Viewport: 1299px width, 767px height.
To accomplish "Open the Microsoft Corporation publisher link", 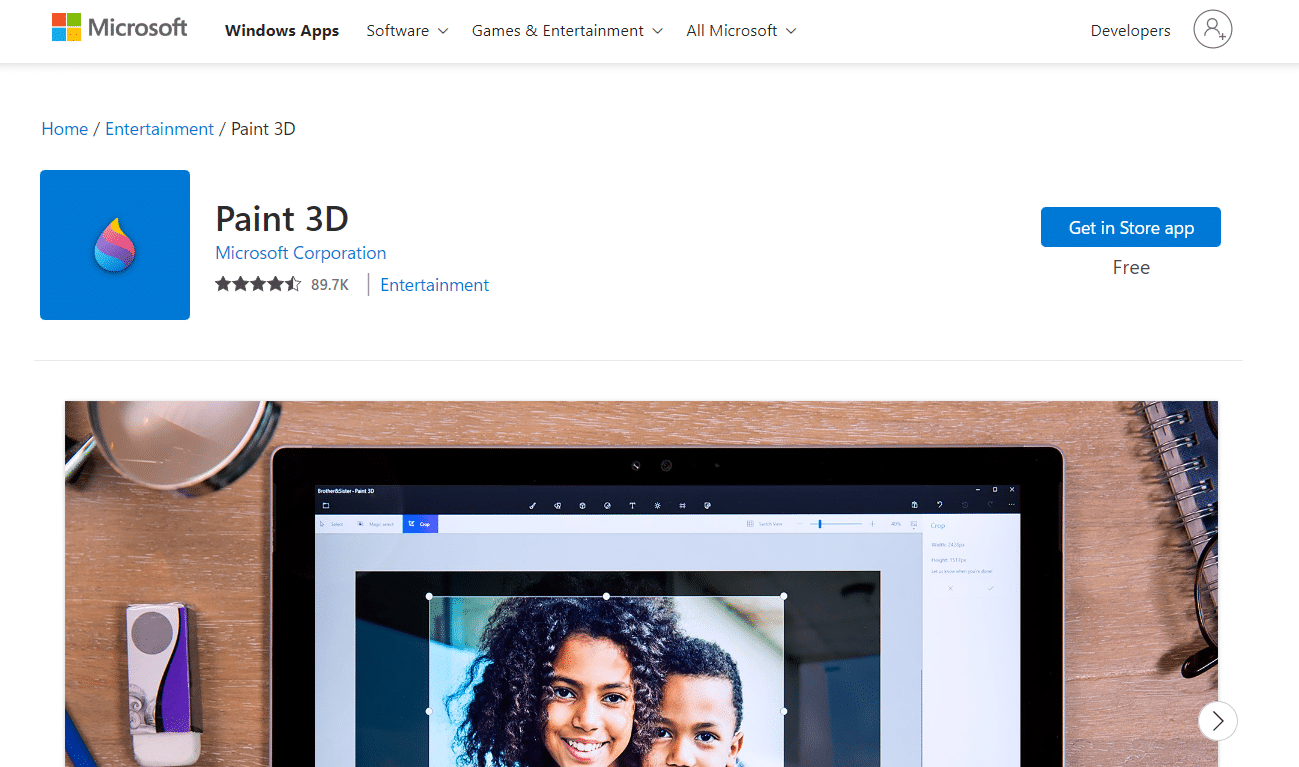I will point(301,253).
